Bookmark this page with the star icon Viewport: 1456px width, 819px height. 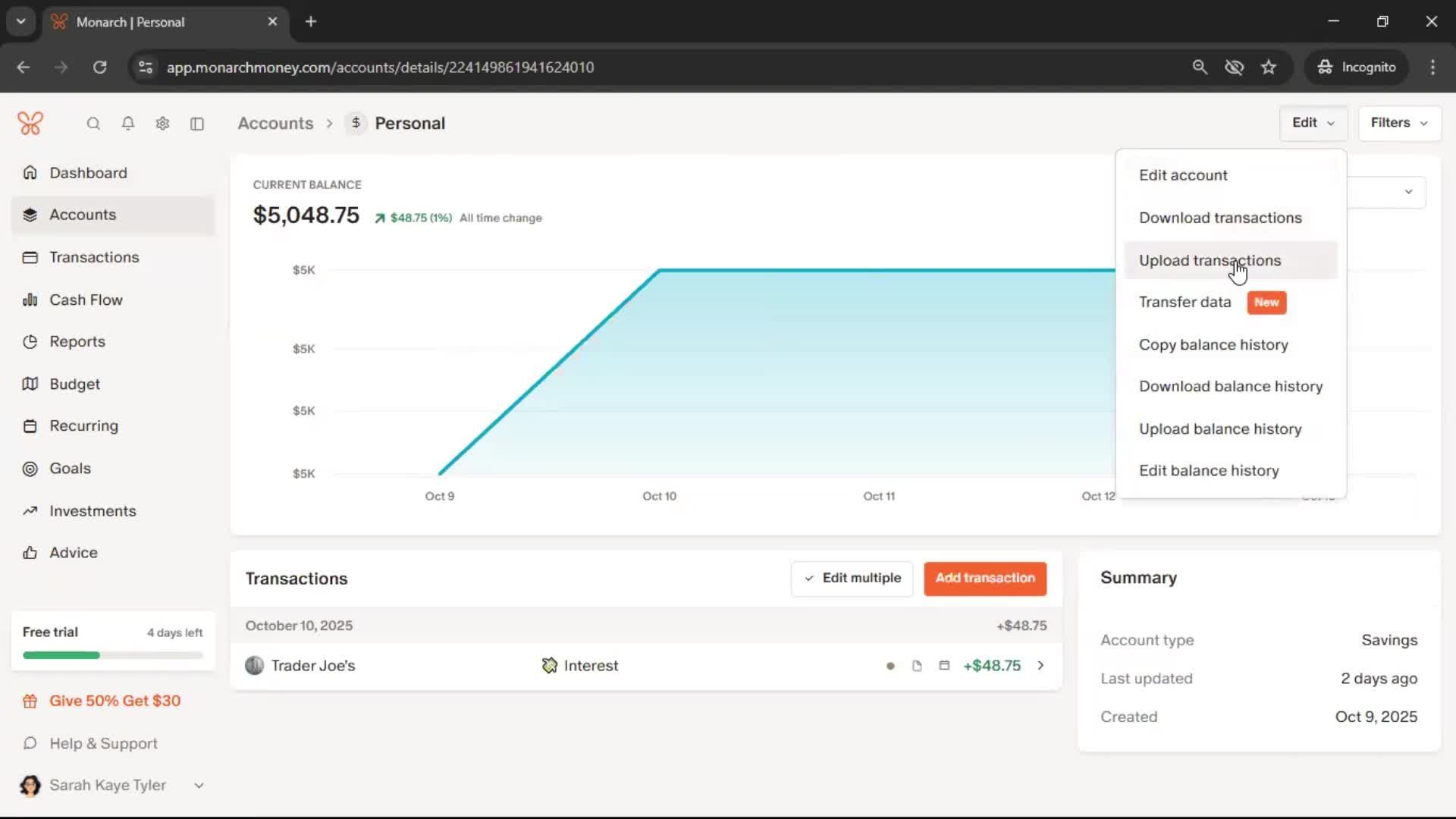1269,67
